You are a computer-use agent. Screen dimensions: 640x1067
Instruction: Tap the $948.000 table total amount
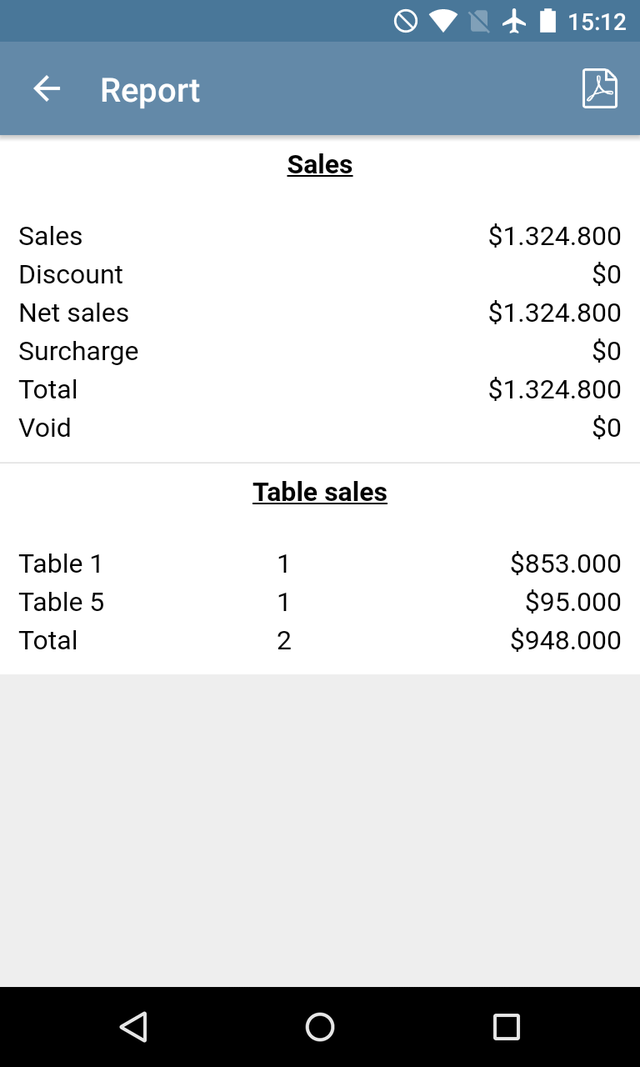tap(565, 640)
